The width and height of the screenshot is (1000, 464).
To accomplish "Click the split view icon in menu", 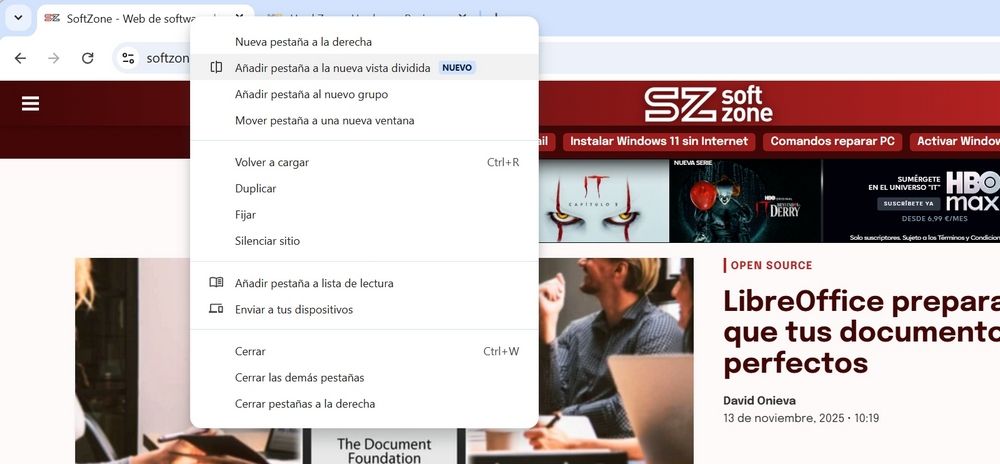I will pos(216,67).
